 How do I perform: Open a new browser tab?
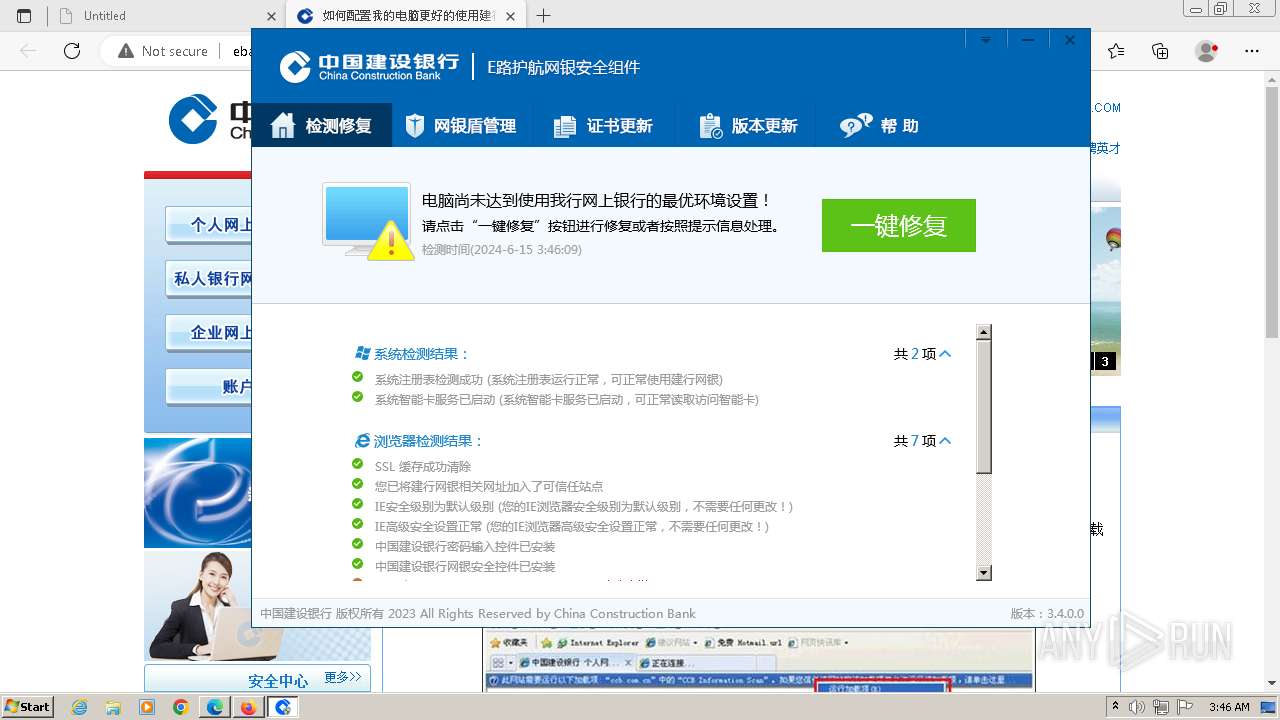543,16
